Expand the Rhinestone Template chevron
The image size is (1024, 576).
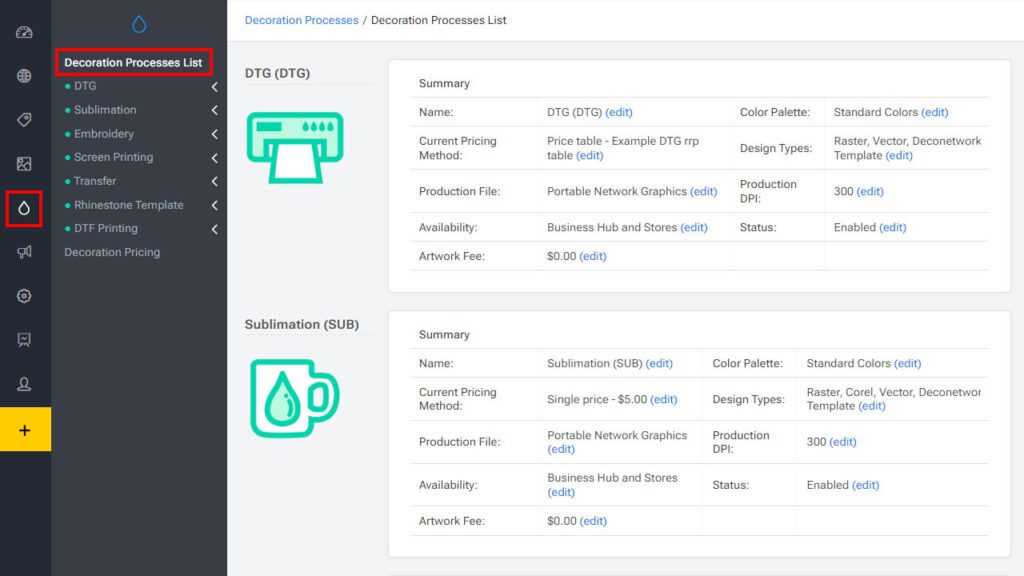214,206
